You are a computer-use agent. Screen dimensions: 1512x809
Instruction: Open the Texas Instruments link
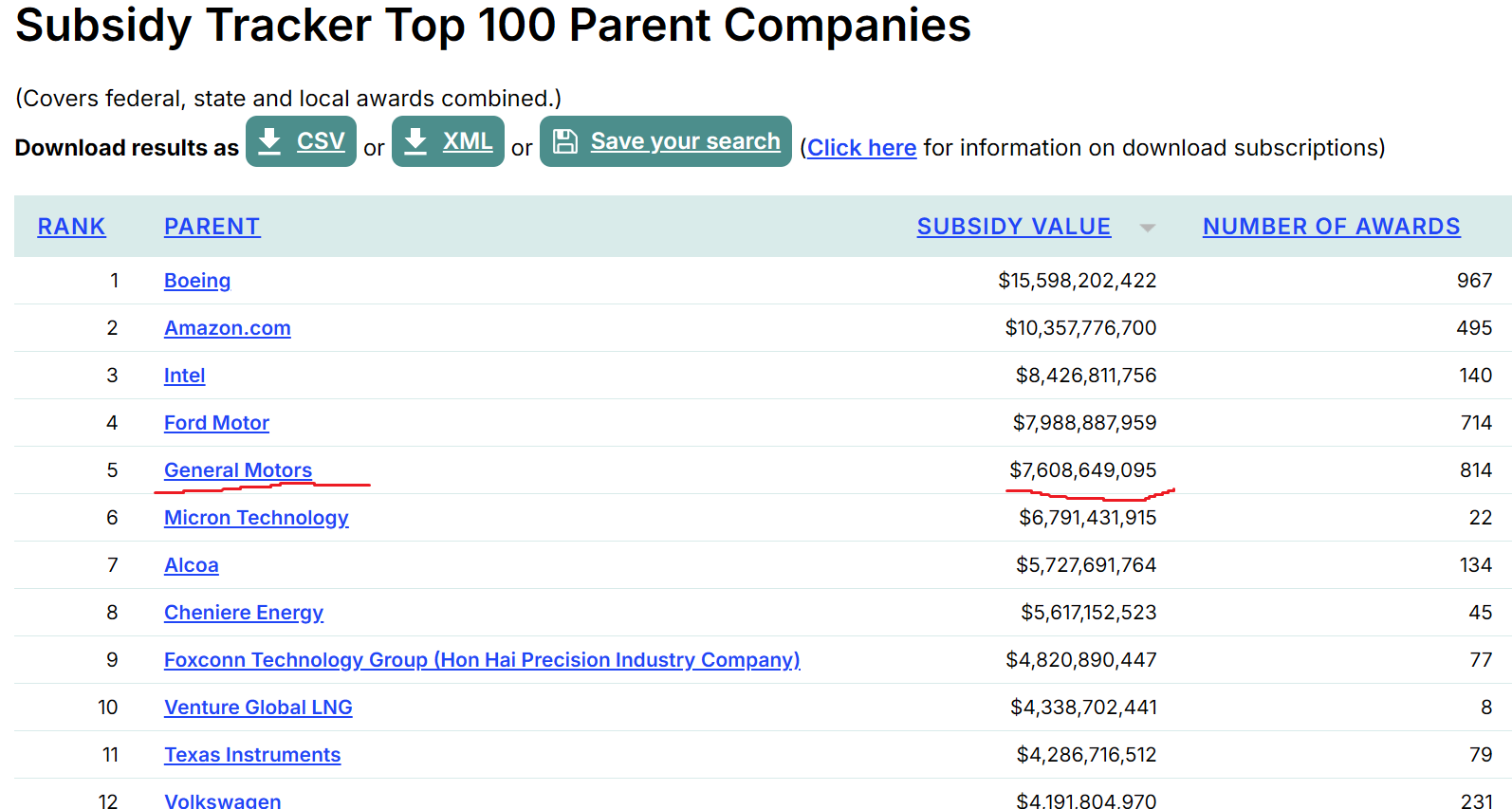coord(252,755)
